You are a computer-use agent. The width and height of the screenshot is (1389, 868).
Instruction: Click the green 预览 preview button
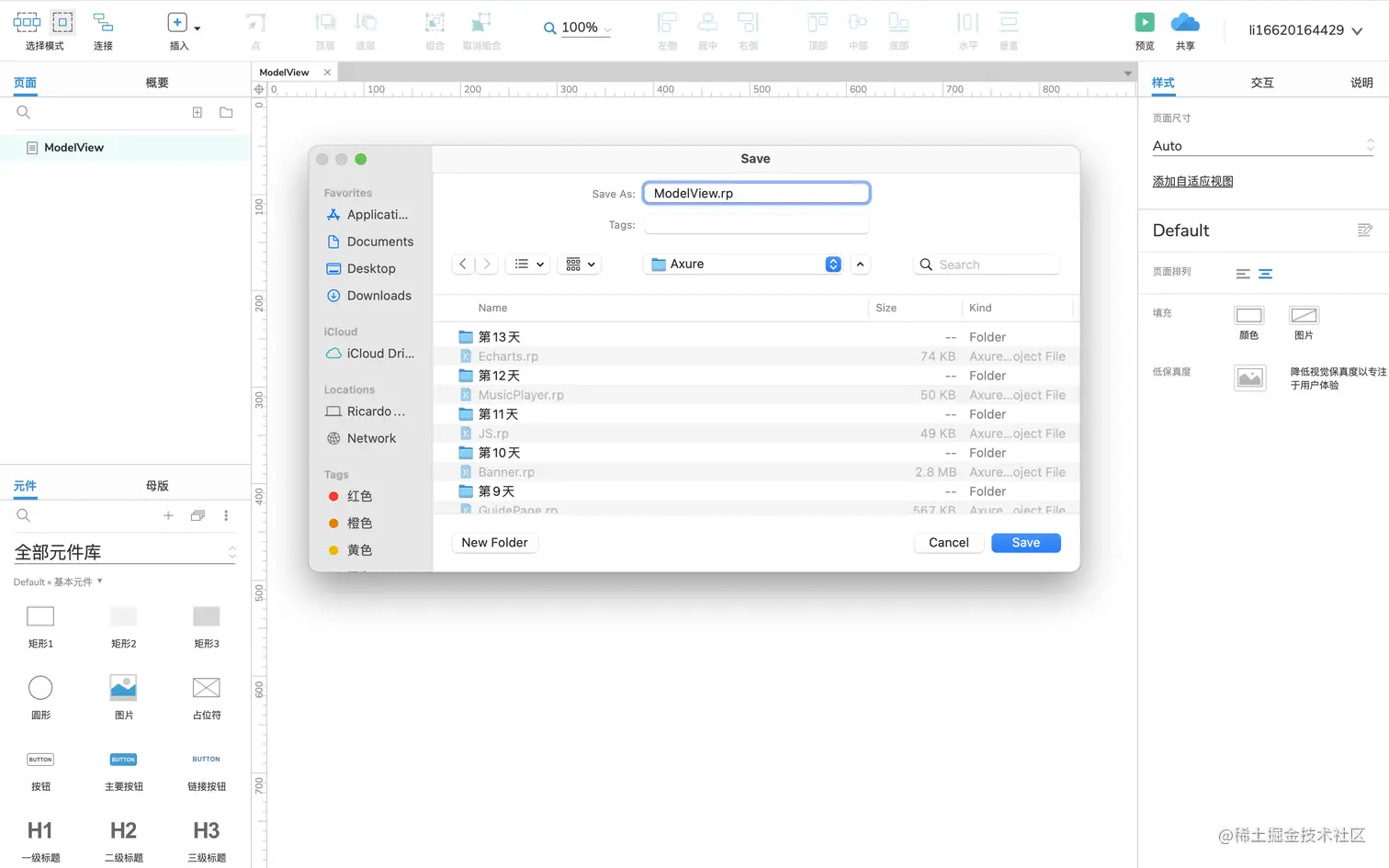pos(1145,22)
